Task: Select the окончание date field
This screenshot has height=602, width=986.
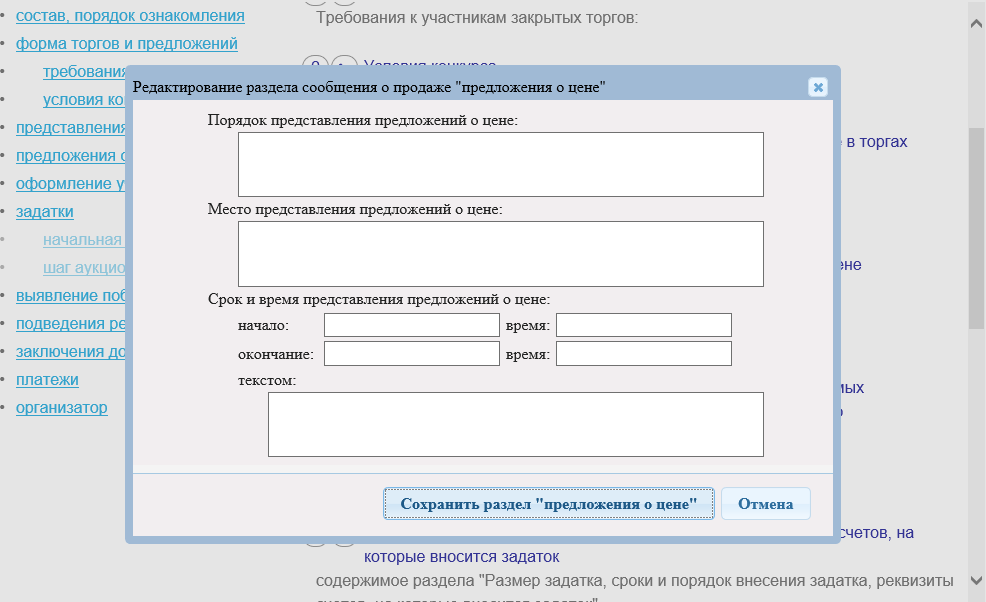Action: point(411,354)
